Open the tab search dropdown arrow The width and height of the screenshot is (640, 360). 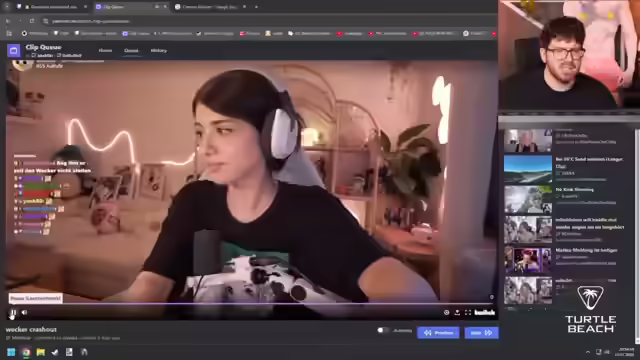coord(8,7)
